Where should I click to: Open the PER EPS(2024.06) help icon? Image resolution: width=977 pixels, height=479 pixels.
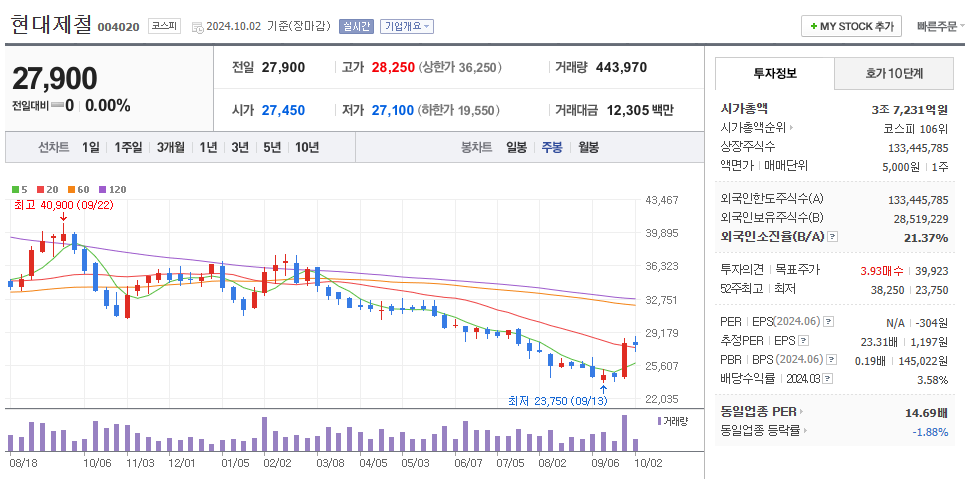[x=828, y=321]
